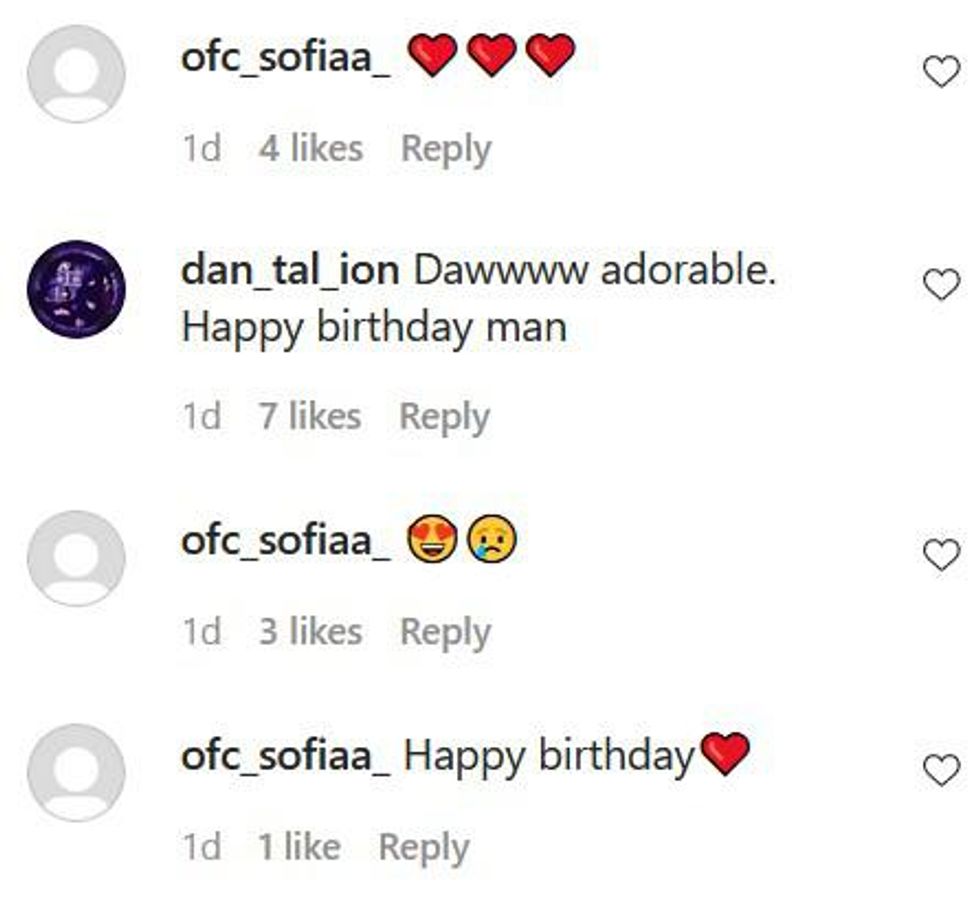Like the 'Happy birthday' heart comment
Screen dimensions: 980x897
pos(940,770)
